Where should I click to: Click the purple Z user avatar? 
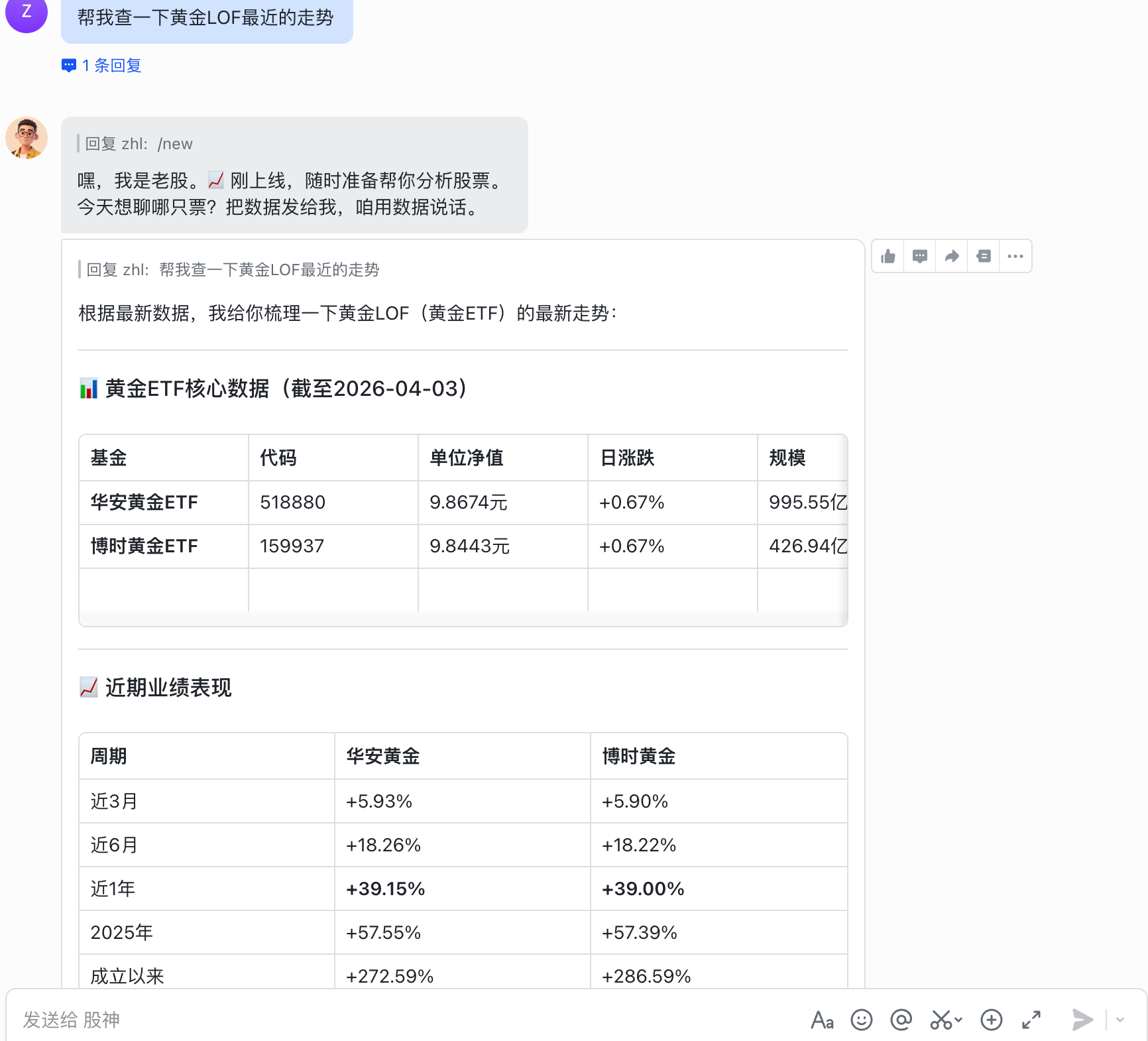click(27, 13)
